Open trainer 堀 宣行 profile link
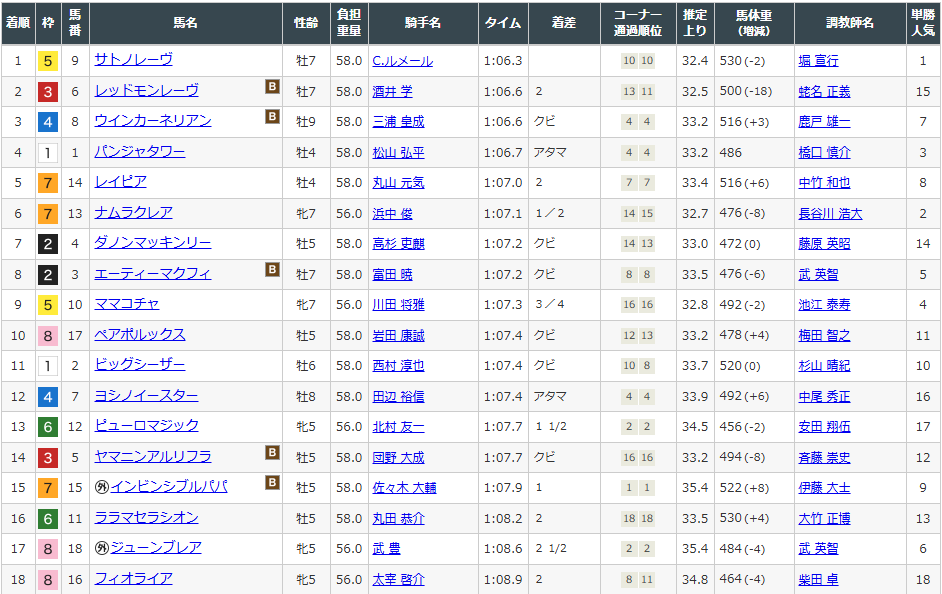The height and width of the screenshot is (594, 942). (818, 61)
